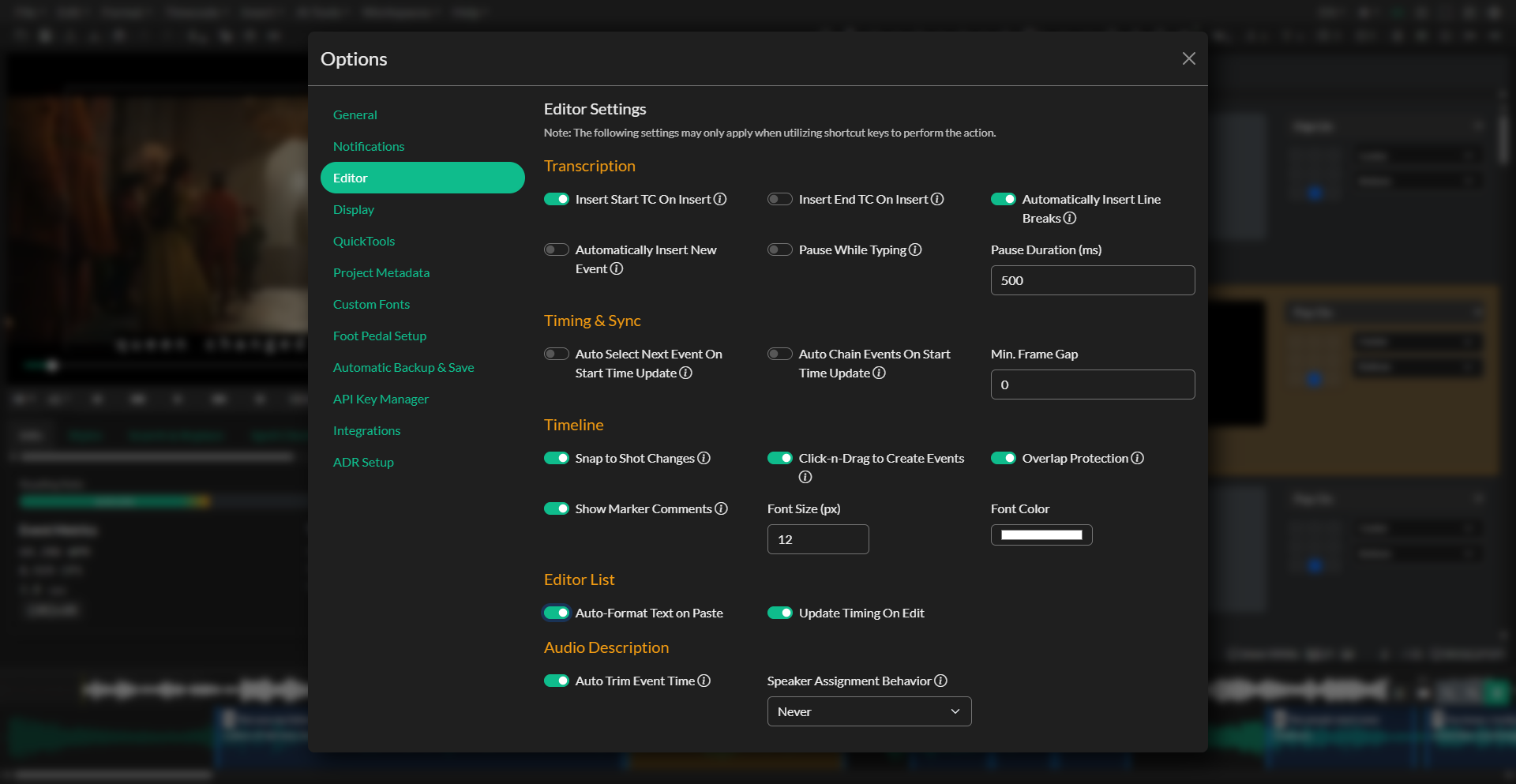
Task: Click the info icon next to Auto Select Next Event
Action: coord(686,373)
